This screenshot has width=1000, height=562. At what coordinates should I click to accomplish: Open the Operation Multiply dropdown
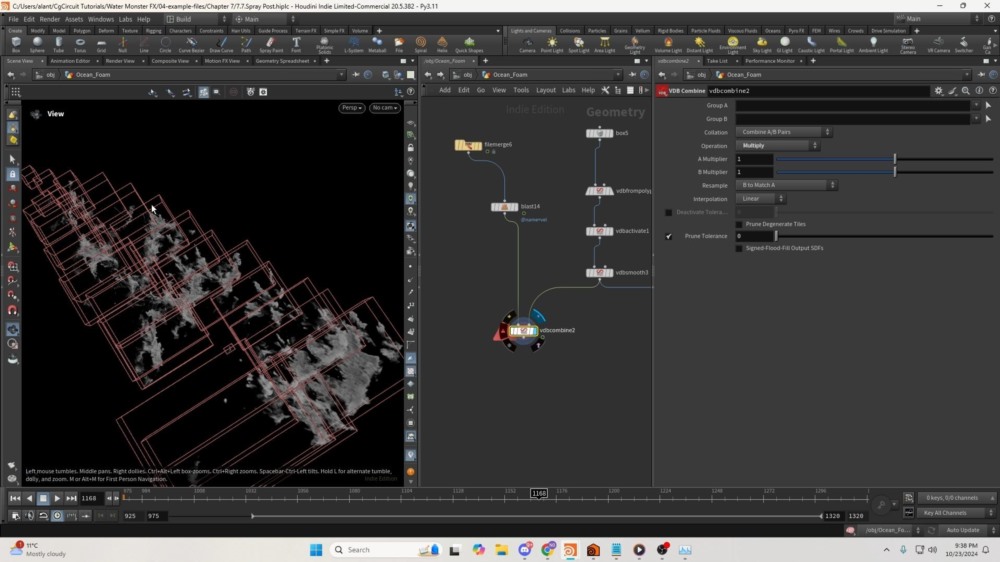pyautogui.click(x=777, y=145)
